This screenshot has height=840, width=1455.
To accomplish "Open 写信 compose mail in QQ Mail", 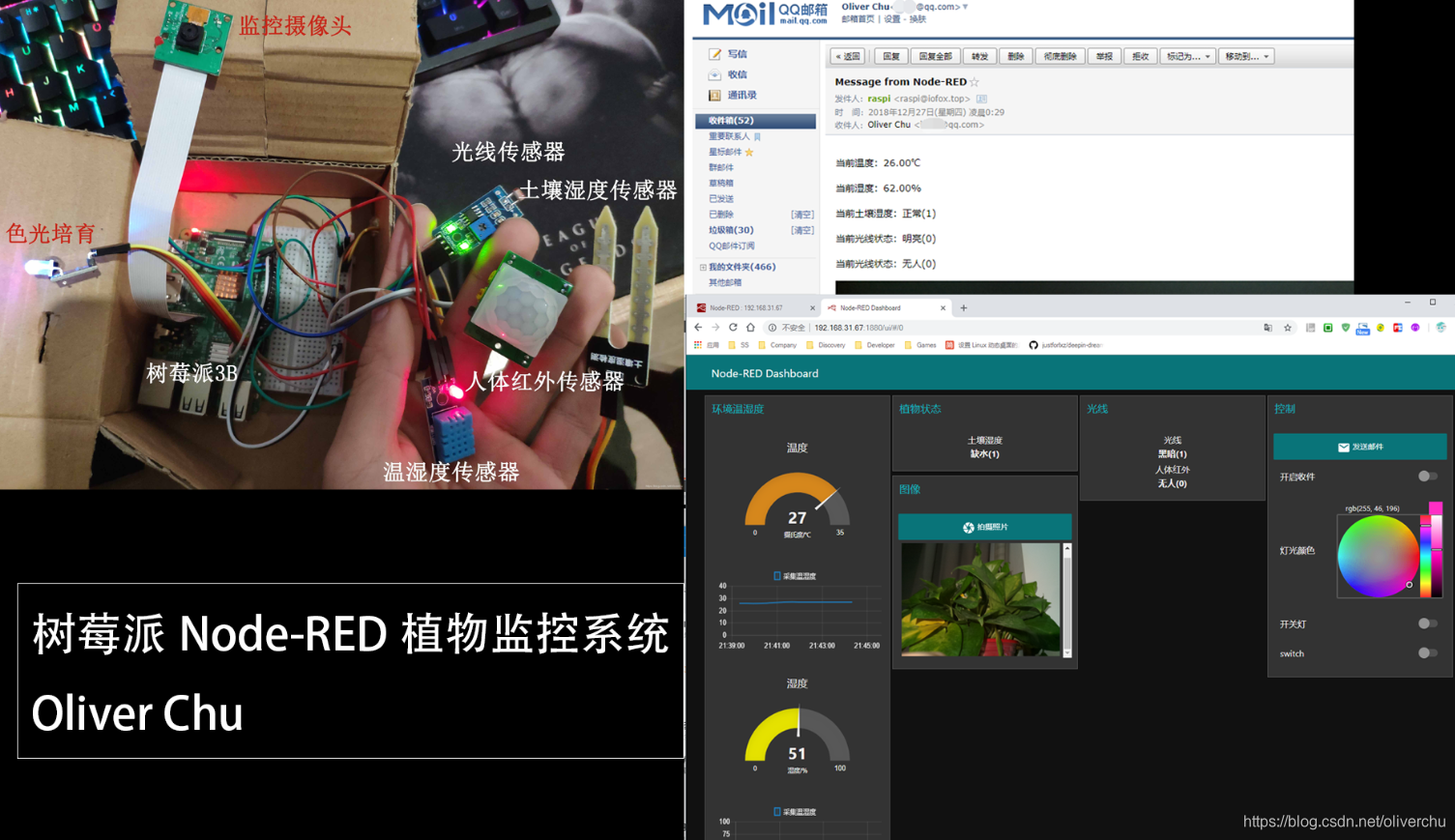I will 729,54.
